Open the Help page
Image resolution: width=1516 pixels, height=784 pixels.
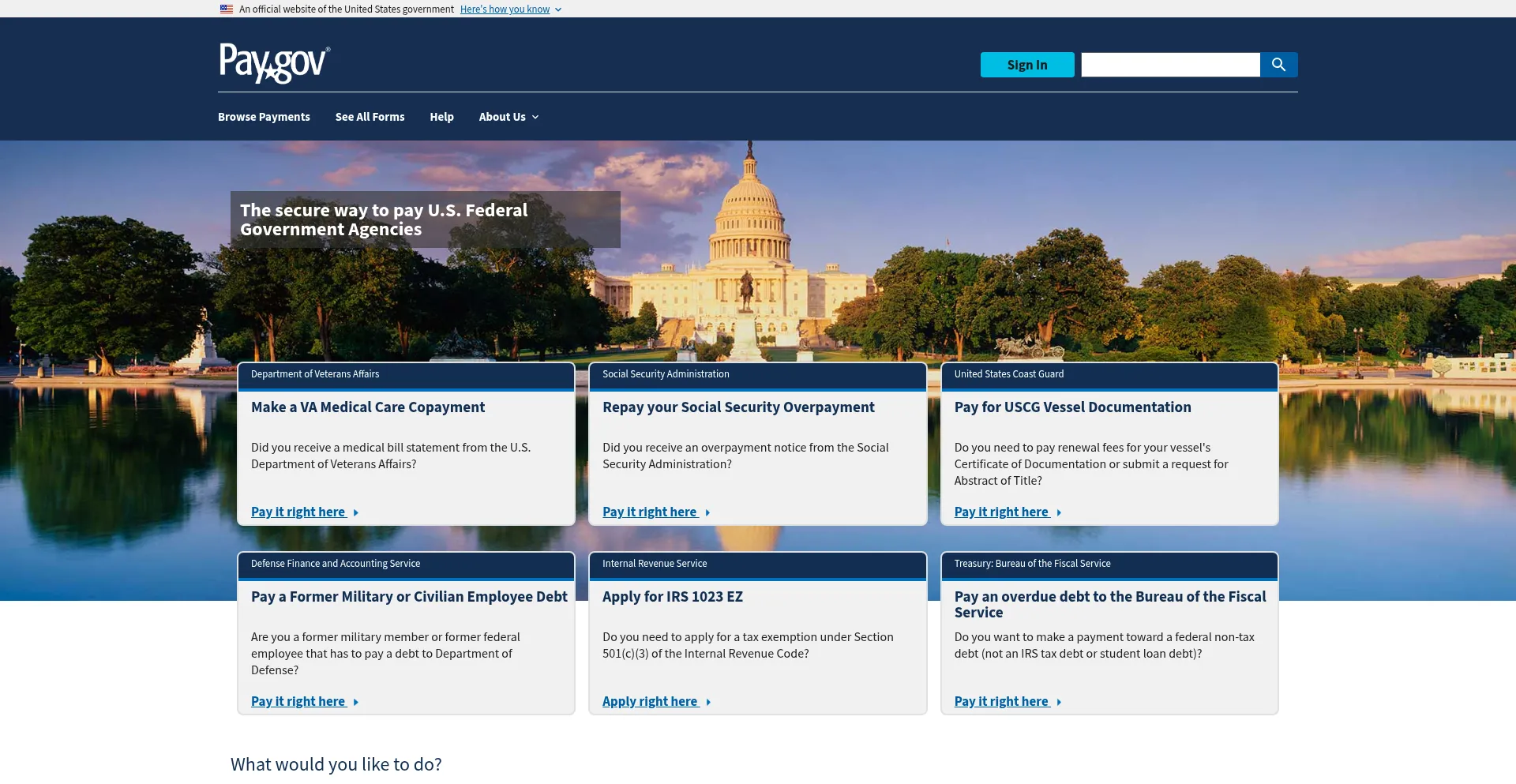tap(441, 117)
